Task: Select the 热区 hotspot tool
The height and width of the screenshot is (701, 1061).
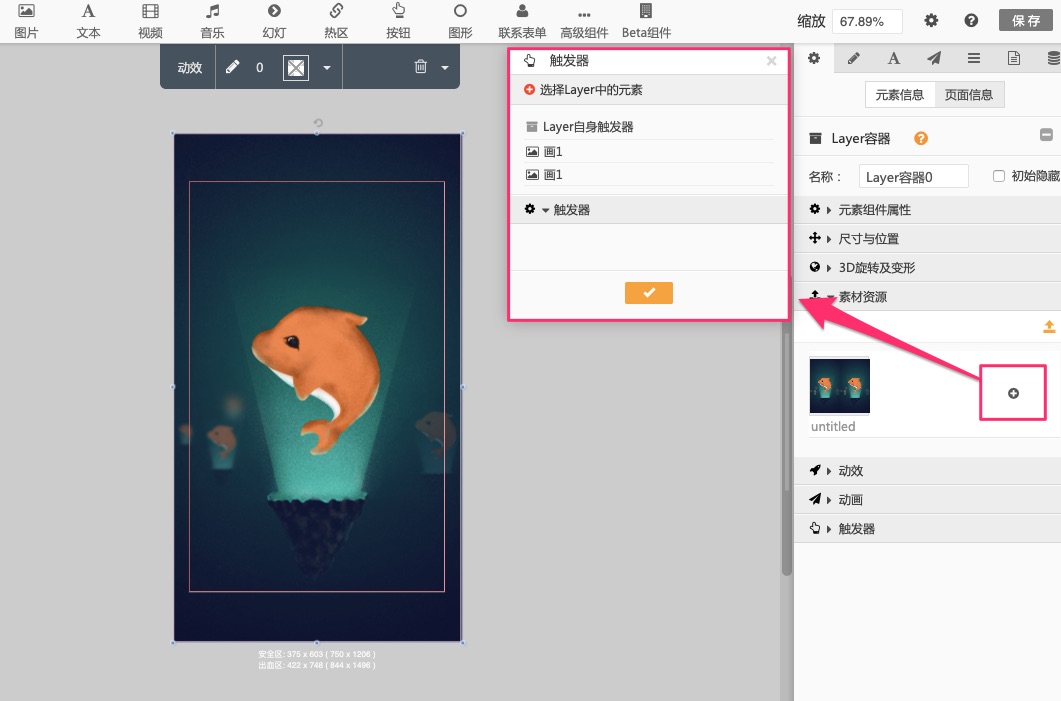Action: [x=336, y=21]
